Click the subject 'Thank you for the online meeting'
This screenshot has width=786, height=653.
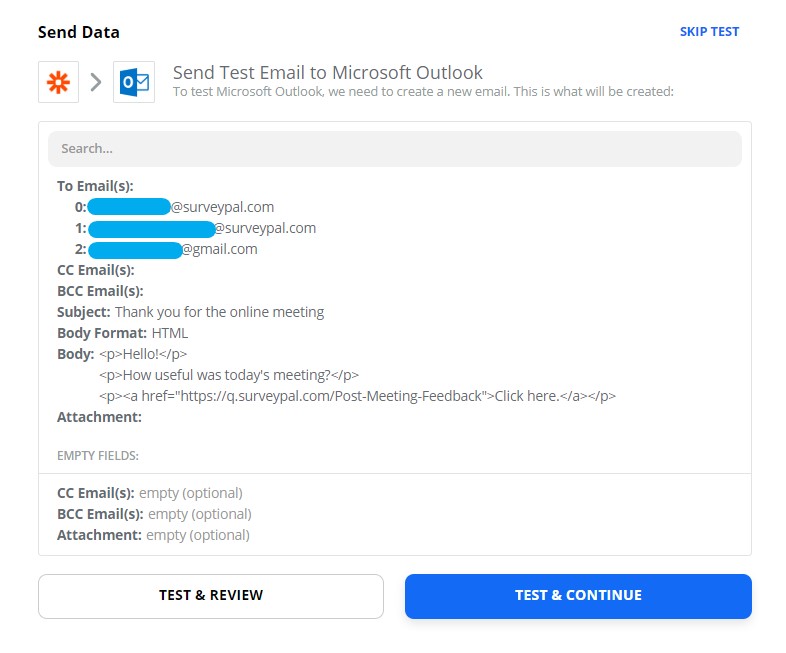[x=220, y=312]
